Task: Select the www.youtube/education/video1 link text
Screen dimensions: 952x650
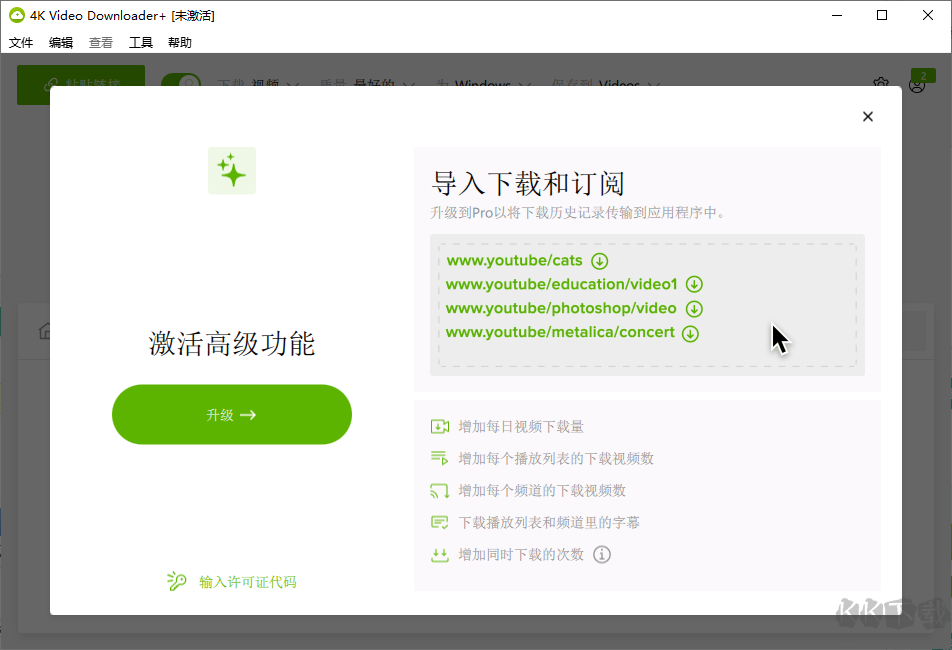Action: [x=562, y=284]
